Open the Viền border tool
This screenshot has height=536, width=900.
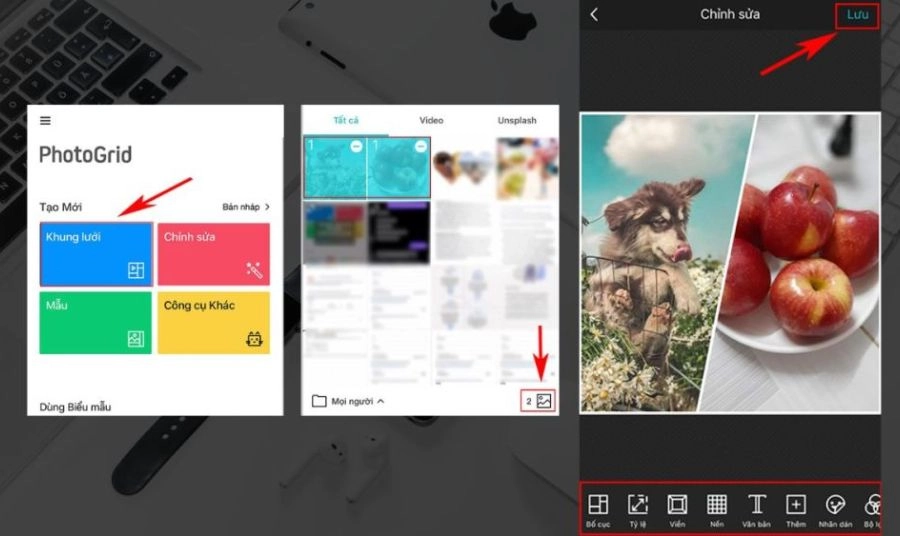pos(677,510)
